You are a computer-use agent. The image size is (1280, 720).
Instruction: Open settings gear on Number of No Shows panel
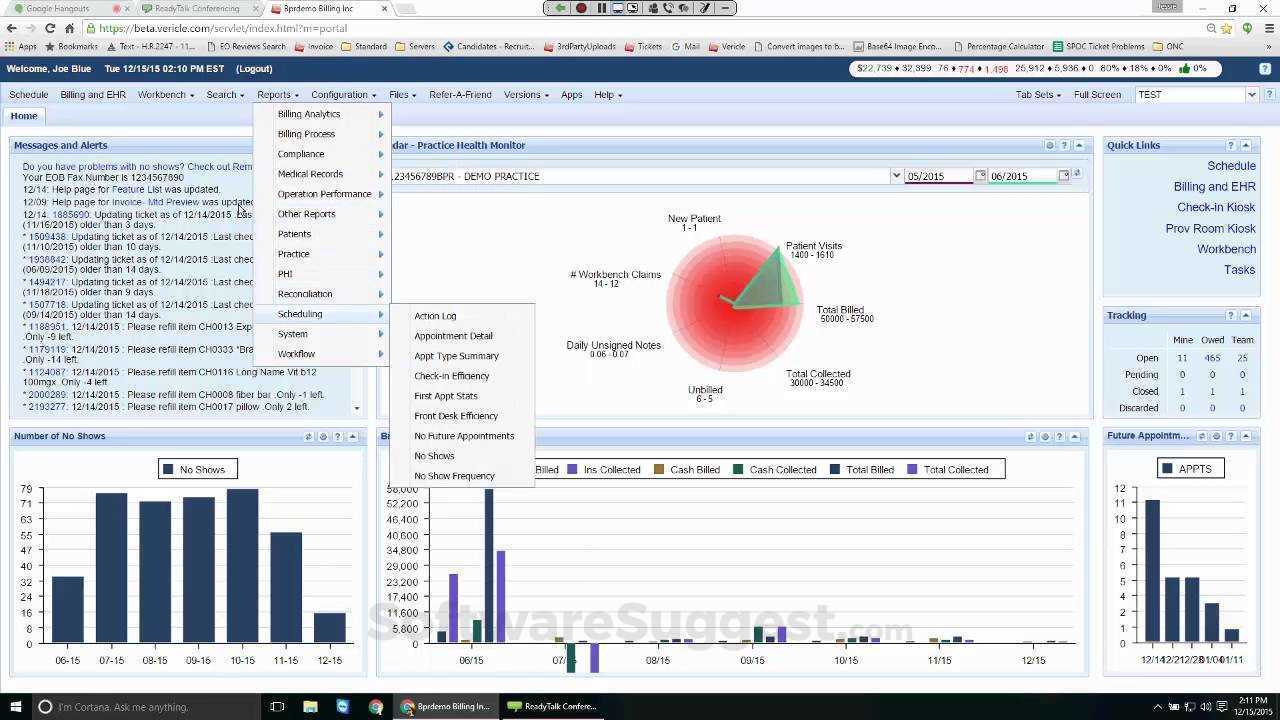[323, 436]
